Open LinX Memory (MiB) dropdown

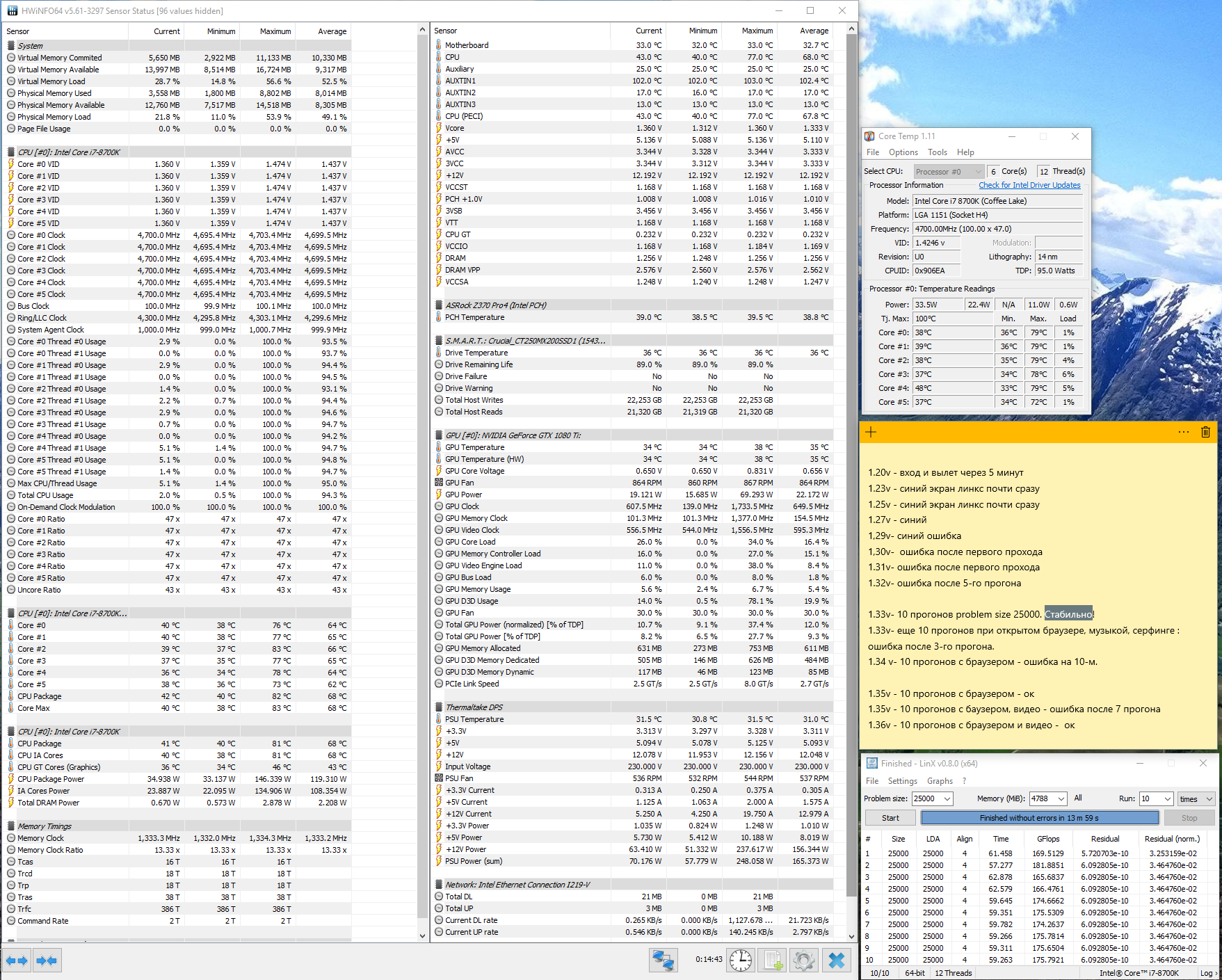(1061, 798)
